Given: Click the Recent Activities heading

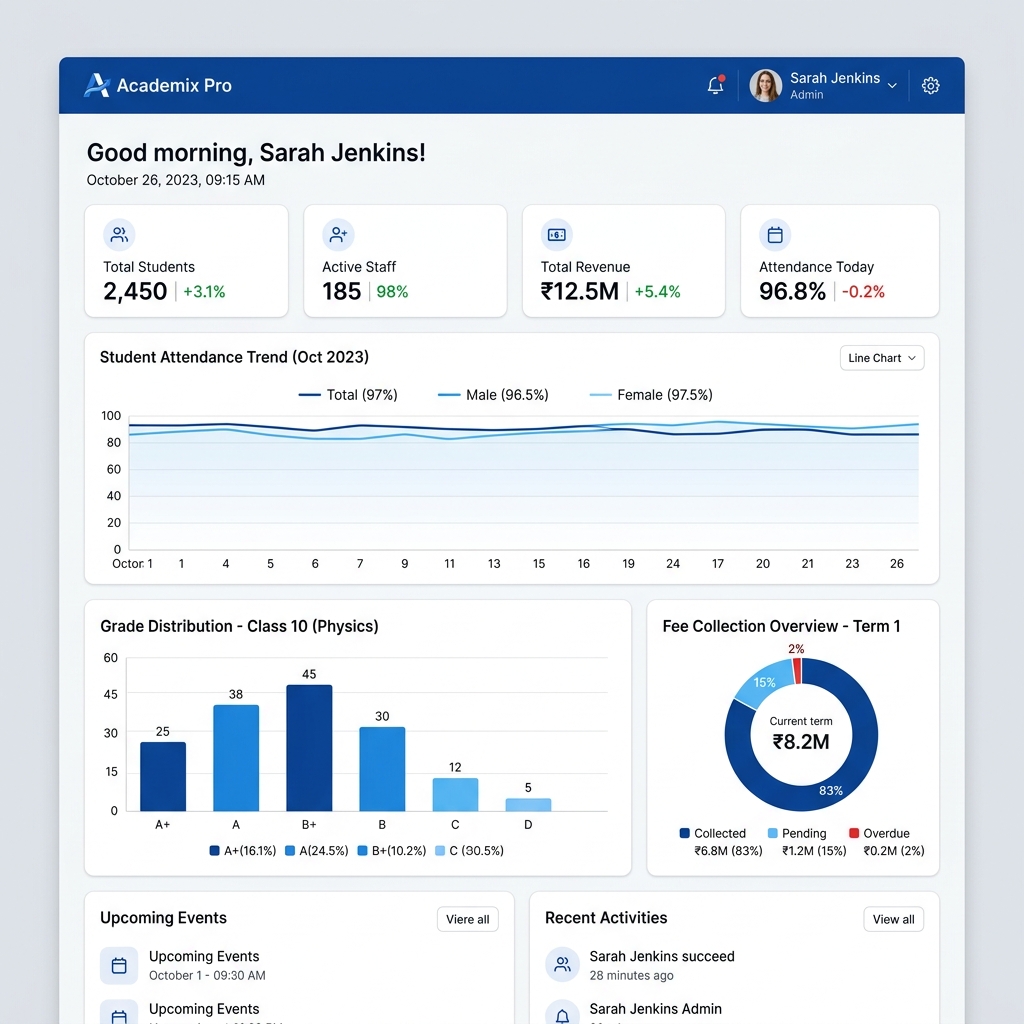Looking at the screenshot, I should click(606, 918).
